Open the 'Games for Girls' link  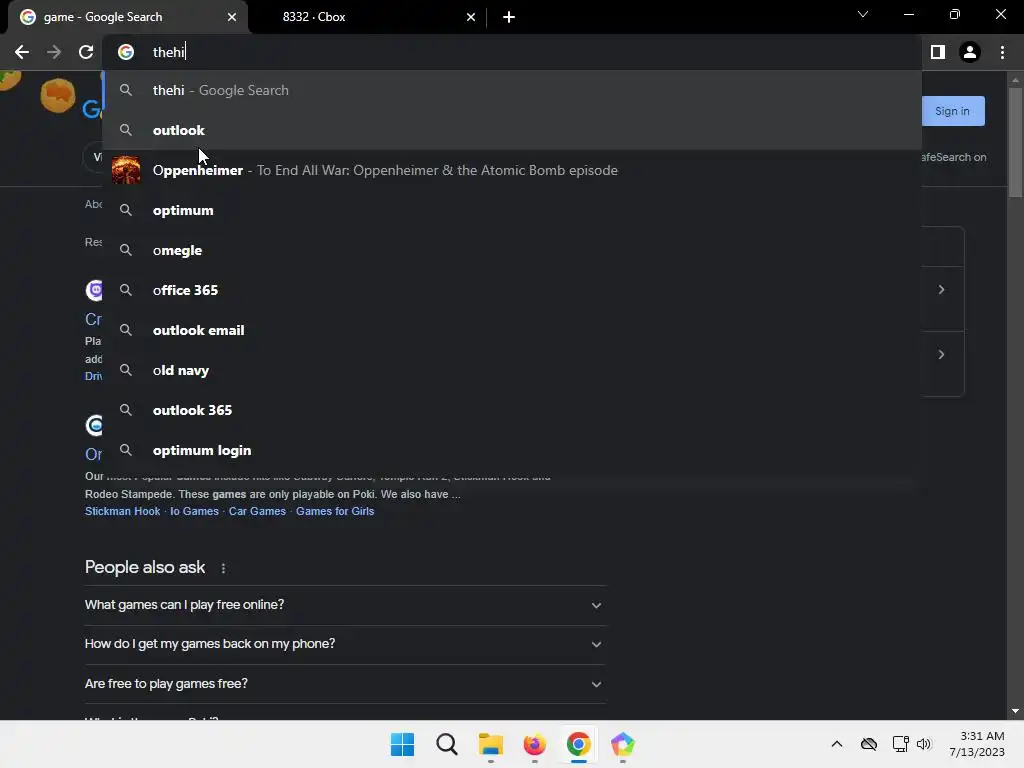335,511
